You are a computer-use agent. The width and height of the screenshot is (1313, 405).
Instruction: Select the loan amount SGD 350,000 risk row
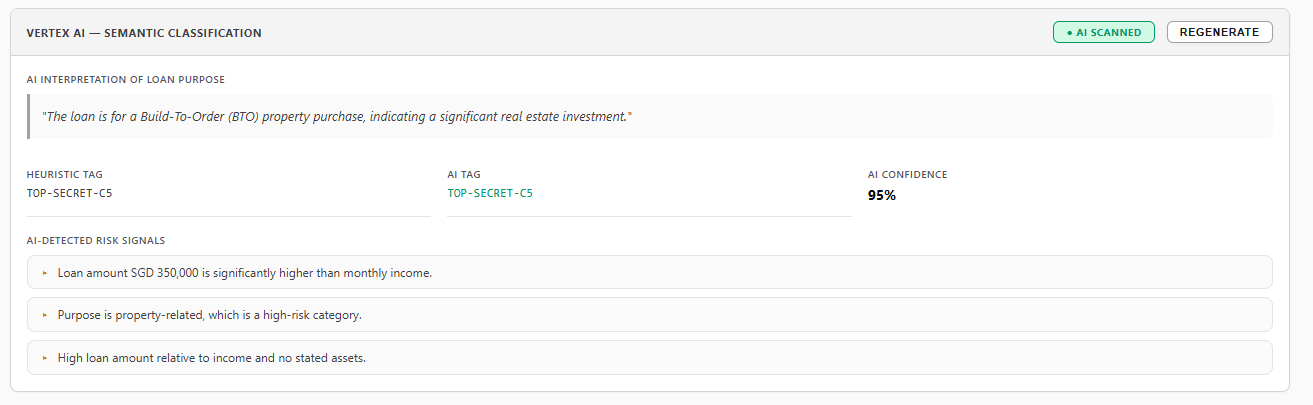point(649,272)
